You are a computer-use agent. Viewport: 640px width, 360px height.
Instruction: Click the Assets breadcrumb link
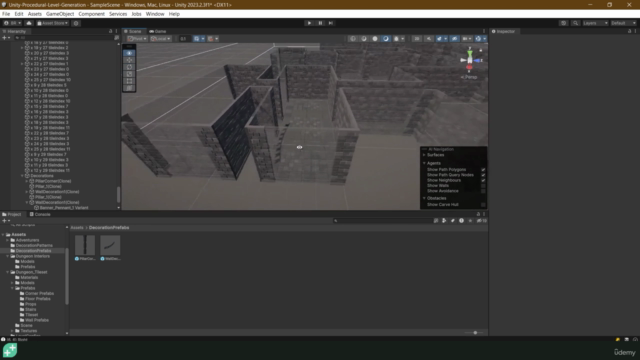(77, 228)
